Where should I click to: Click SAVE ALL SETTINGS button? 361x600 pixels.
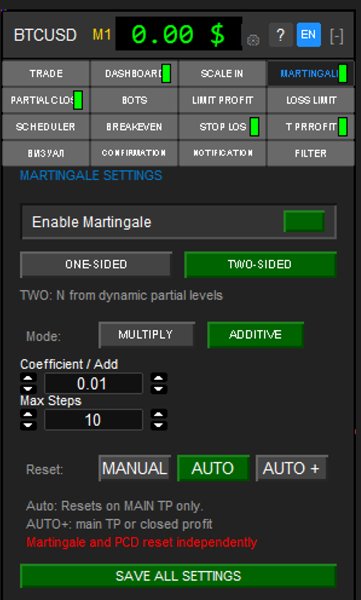(178, 576)
